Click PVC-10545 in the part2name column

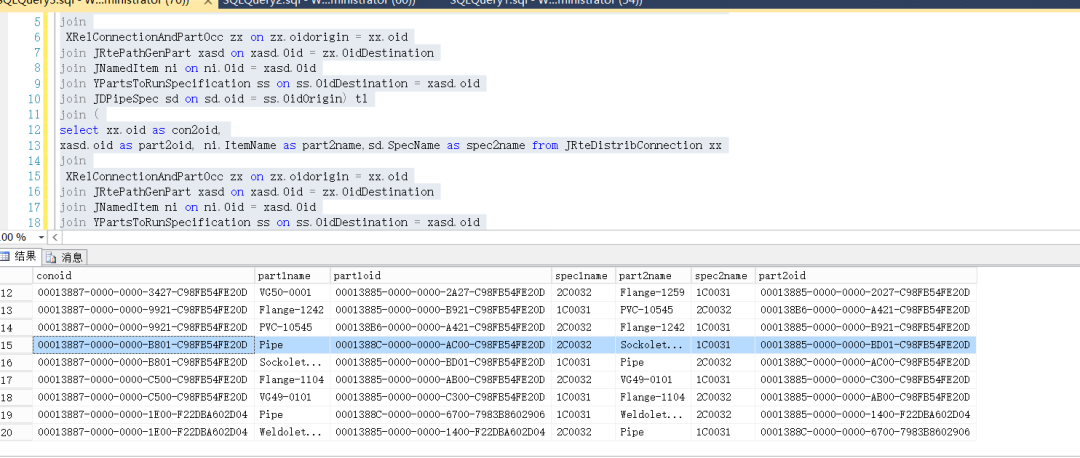pos(653,310)
